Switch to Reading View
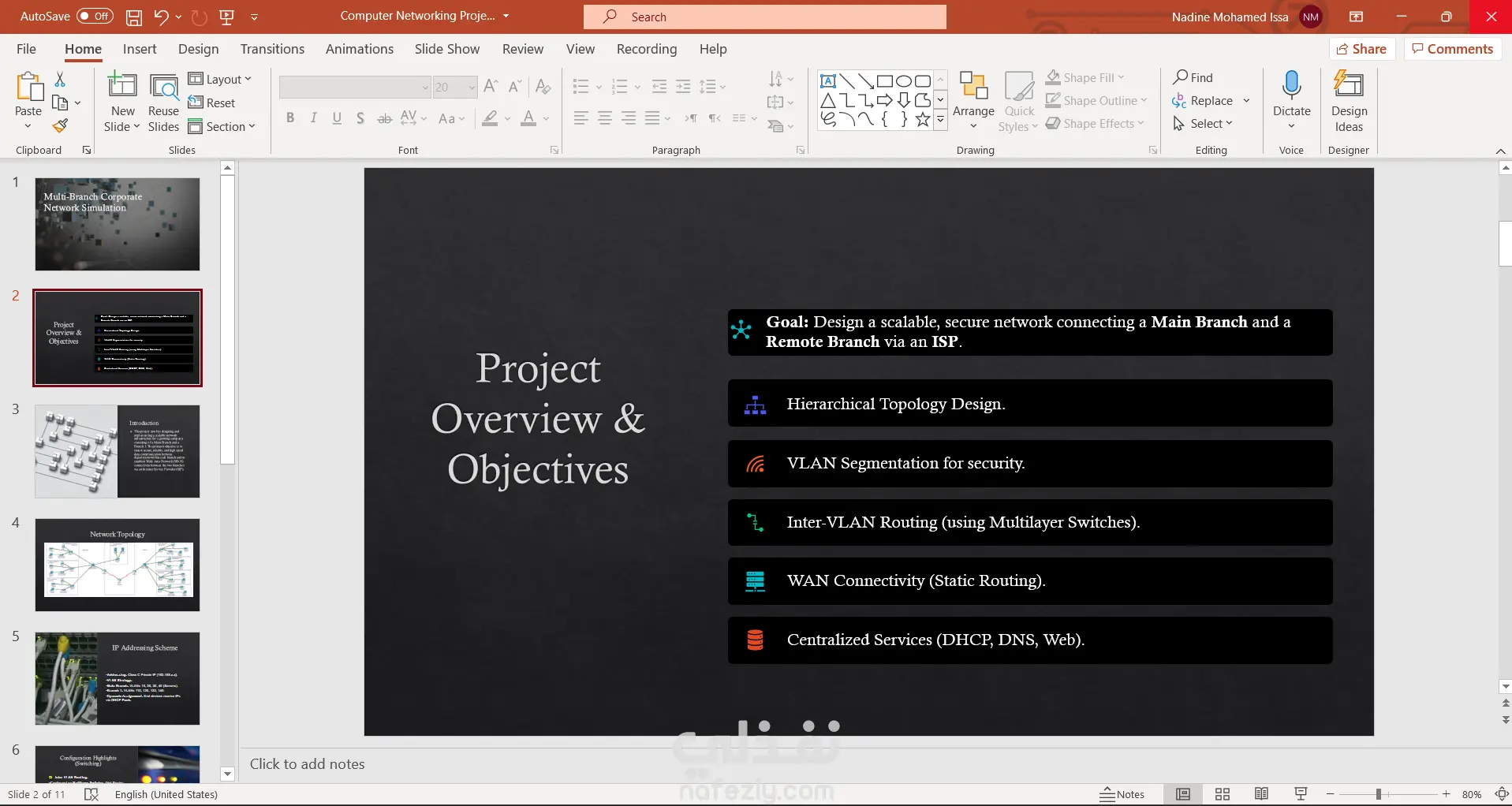The image size is (1512, 806). click(x=1261, y=794)
